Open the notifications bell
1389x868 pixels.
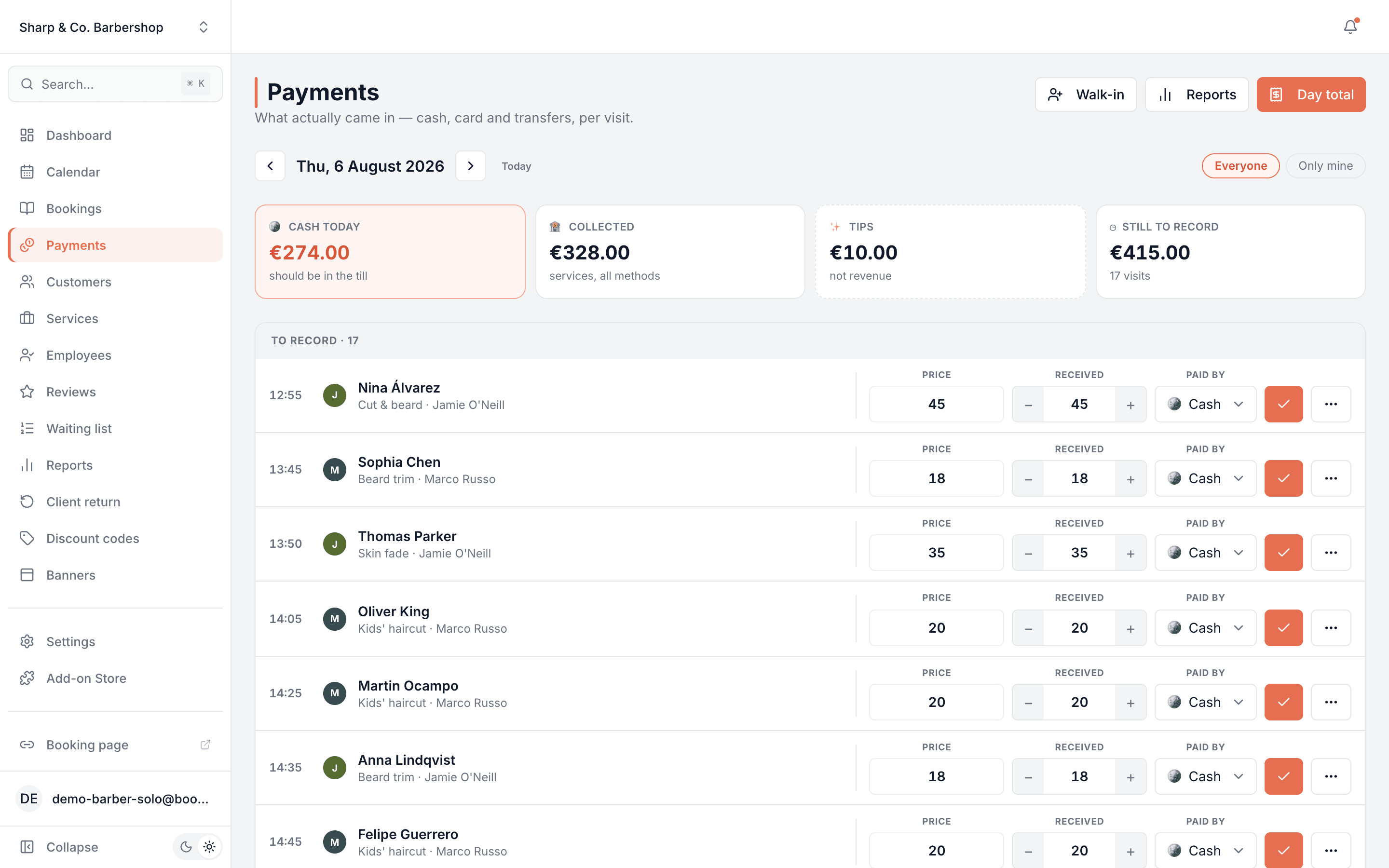click(x=1350, y=27)
